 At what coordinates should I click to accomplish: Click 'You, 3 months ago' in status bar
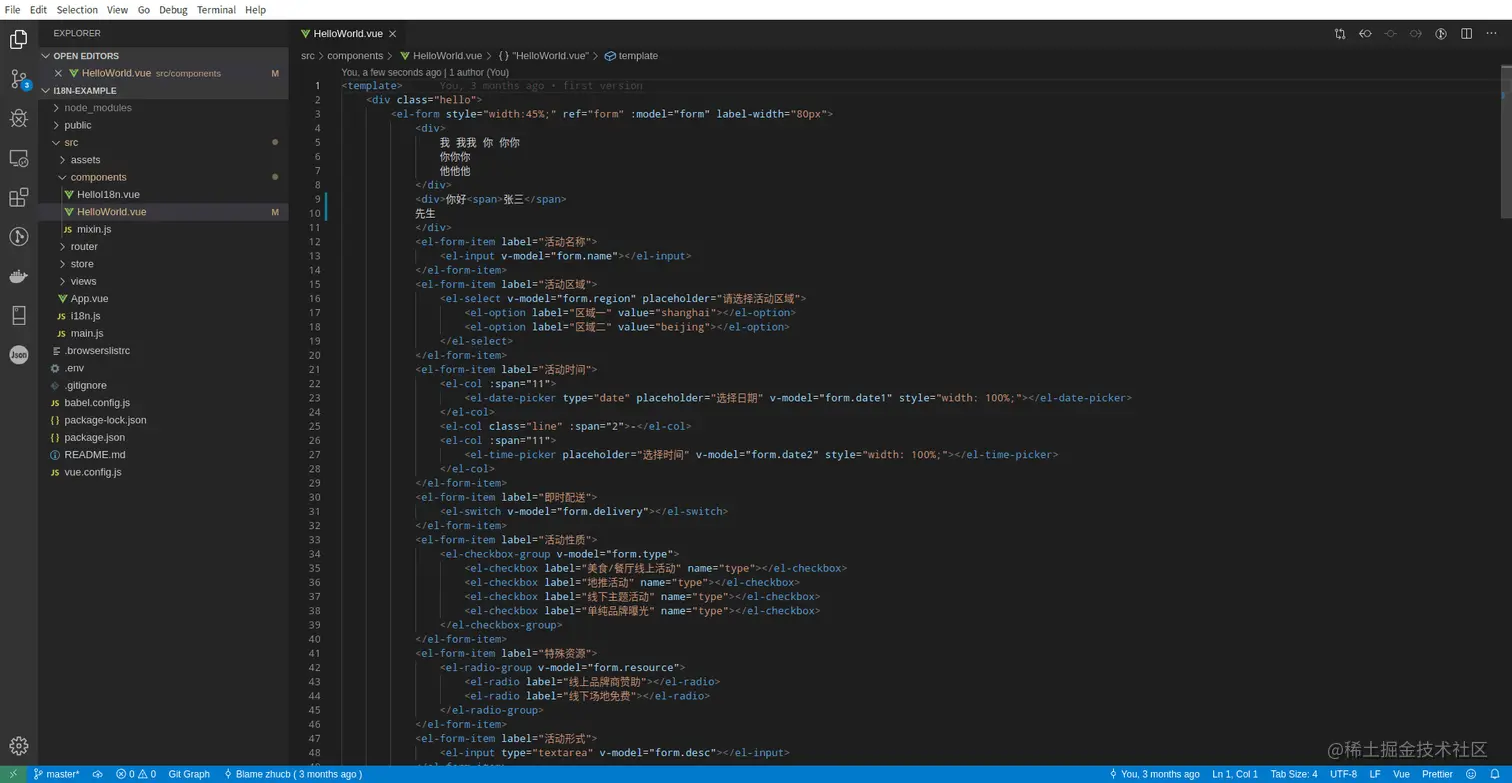click(1154, 774)
